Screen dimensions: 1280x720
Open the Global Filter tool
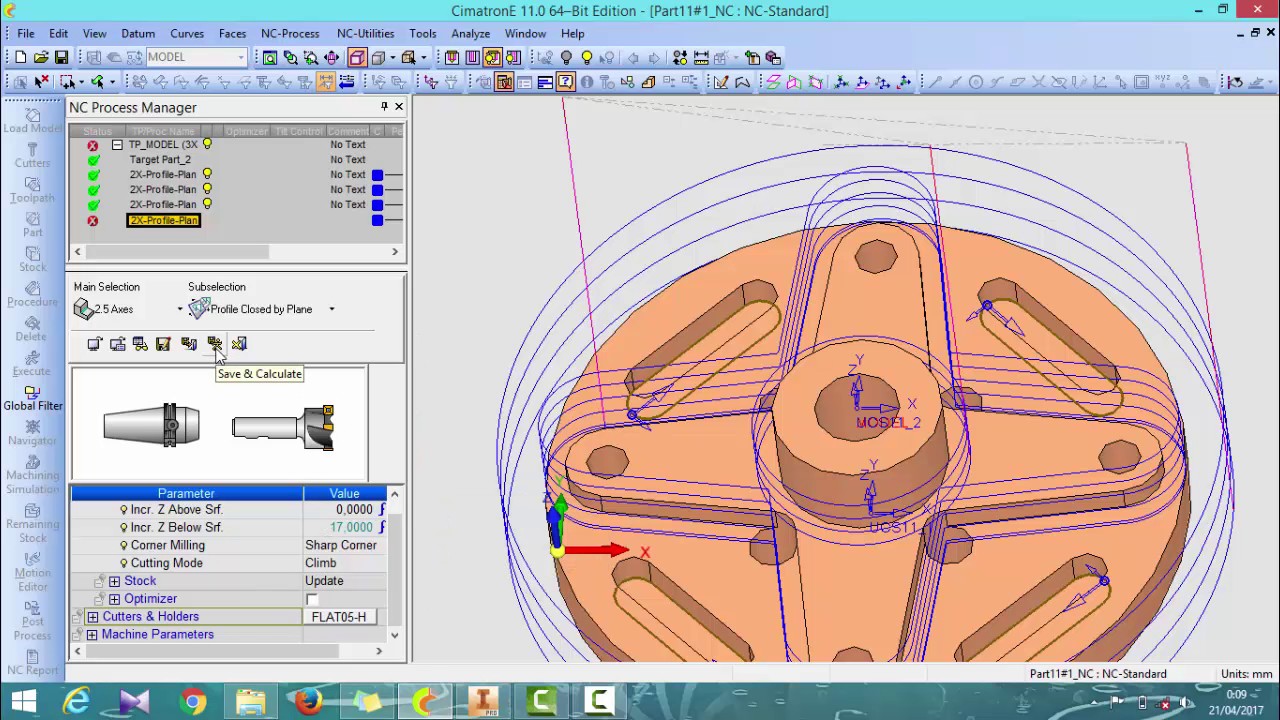(32, 398)
